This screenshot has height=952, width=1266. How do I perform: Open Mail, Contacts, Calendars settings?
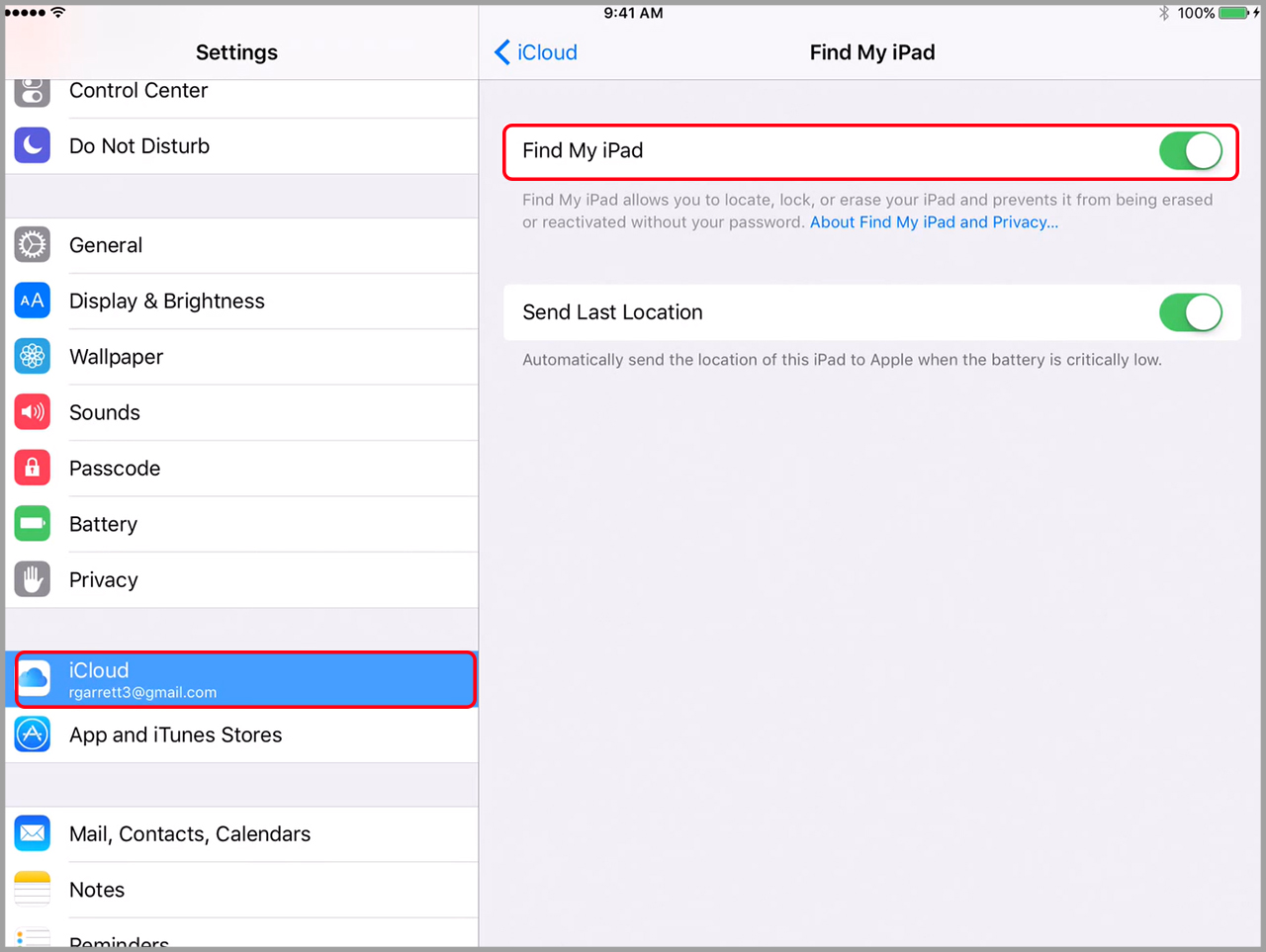click(x=190, y=833)
